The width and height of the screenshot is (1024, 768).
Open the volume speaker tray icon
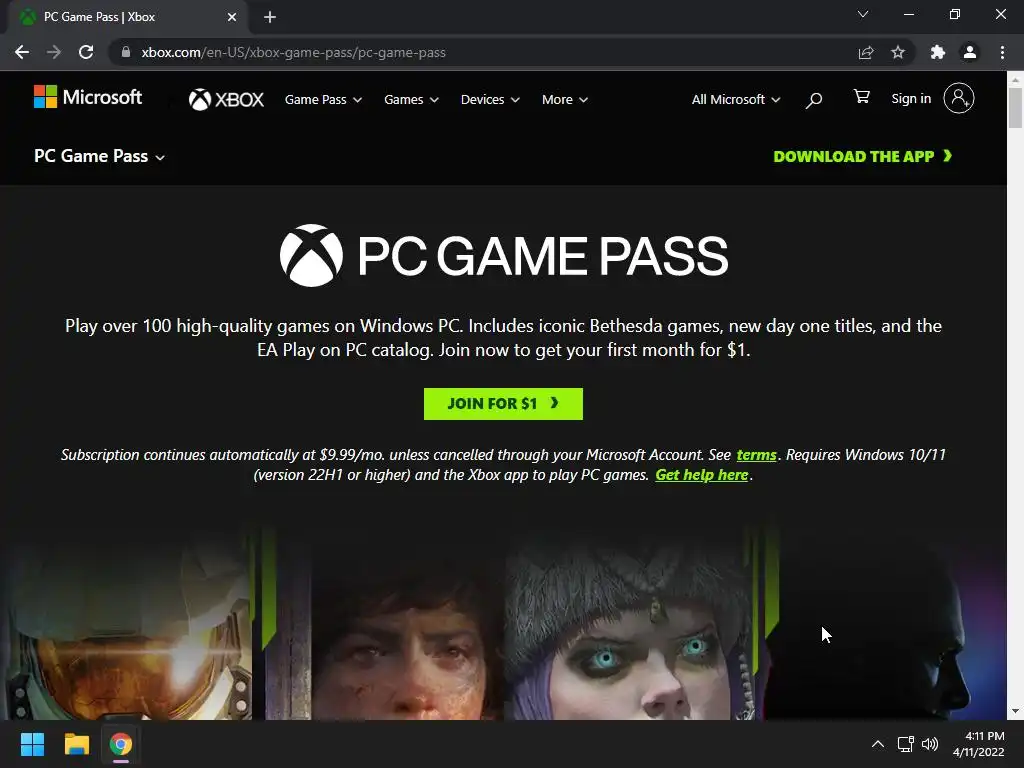point(930,744)
